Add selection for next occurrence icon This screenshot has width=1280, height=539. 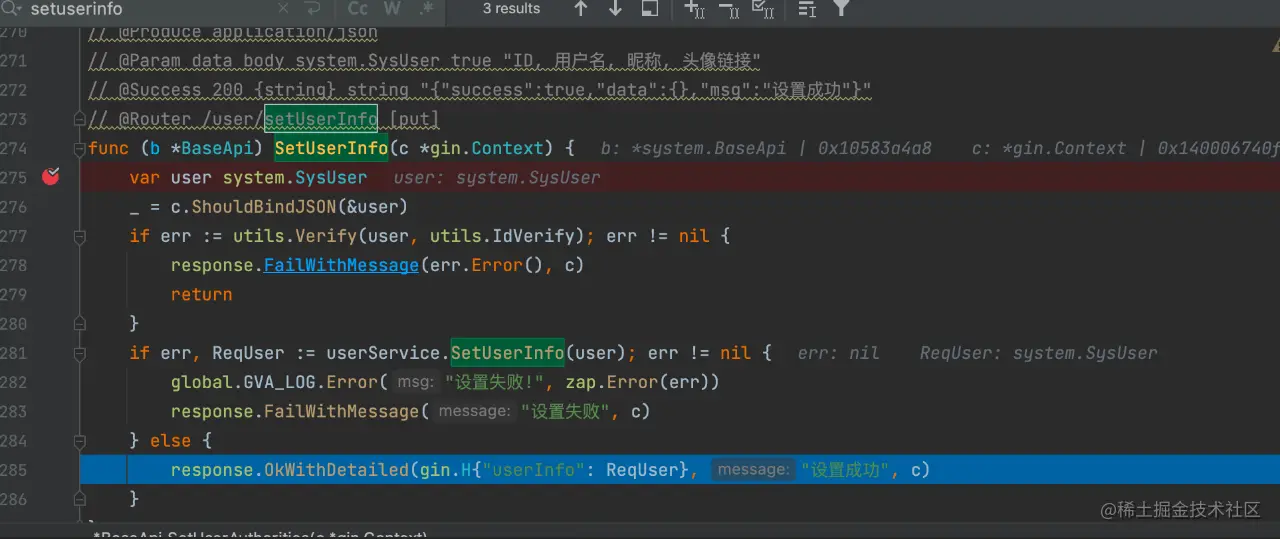click(x=694, y=9)
